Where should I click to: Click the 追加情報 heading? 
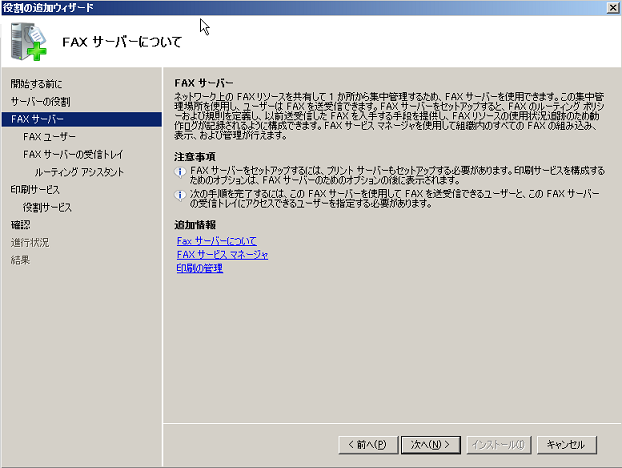[x=195, y=225]
